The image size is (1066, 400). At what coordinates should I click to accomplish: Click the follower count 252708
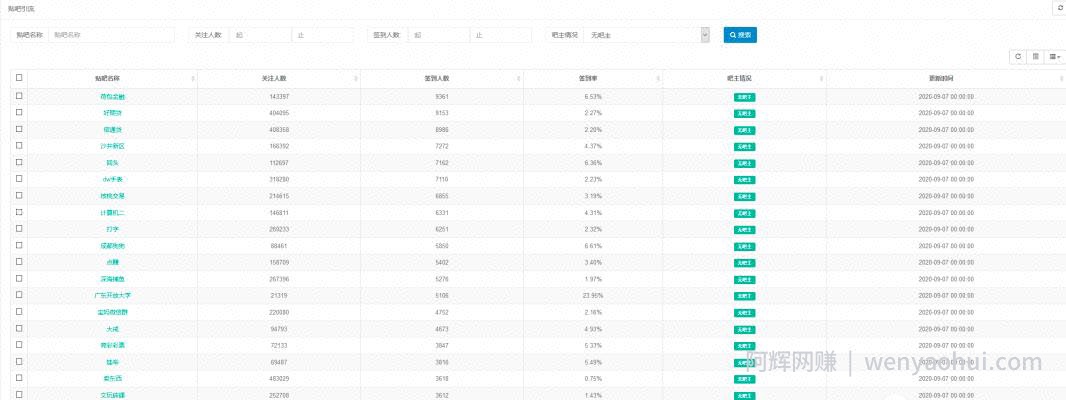tap(279, 395)
